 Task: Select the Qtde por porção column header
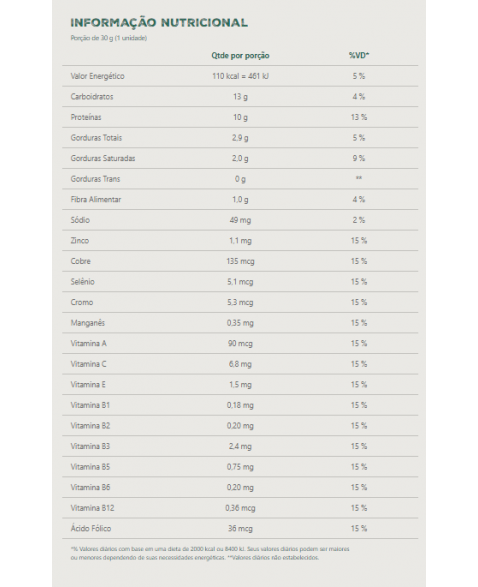point(240,55)
